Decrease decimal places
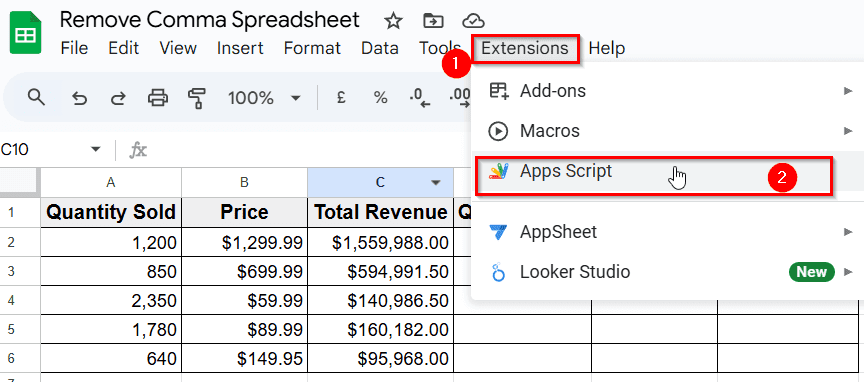864x382 pixels. (419, 98)
